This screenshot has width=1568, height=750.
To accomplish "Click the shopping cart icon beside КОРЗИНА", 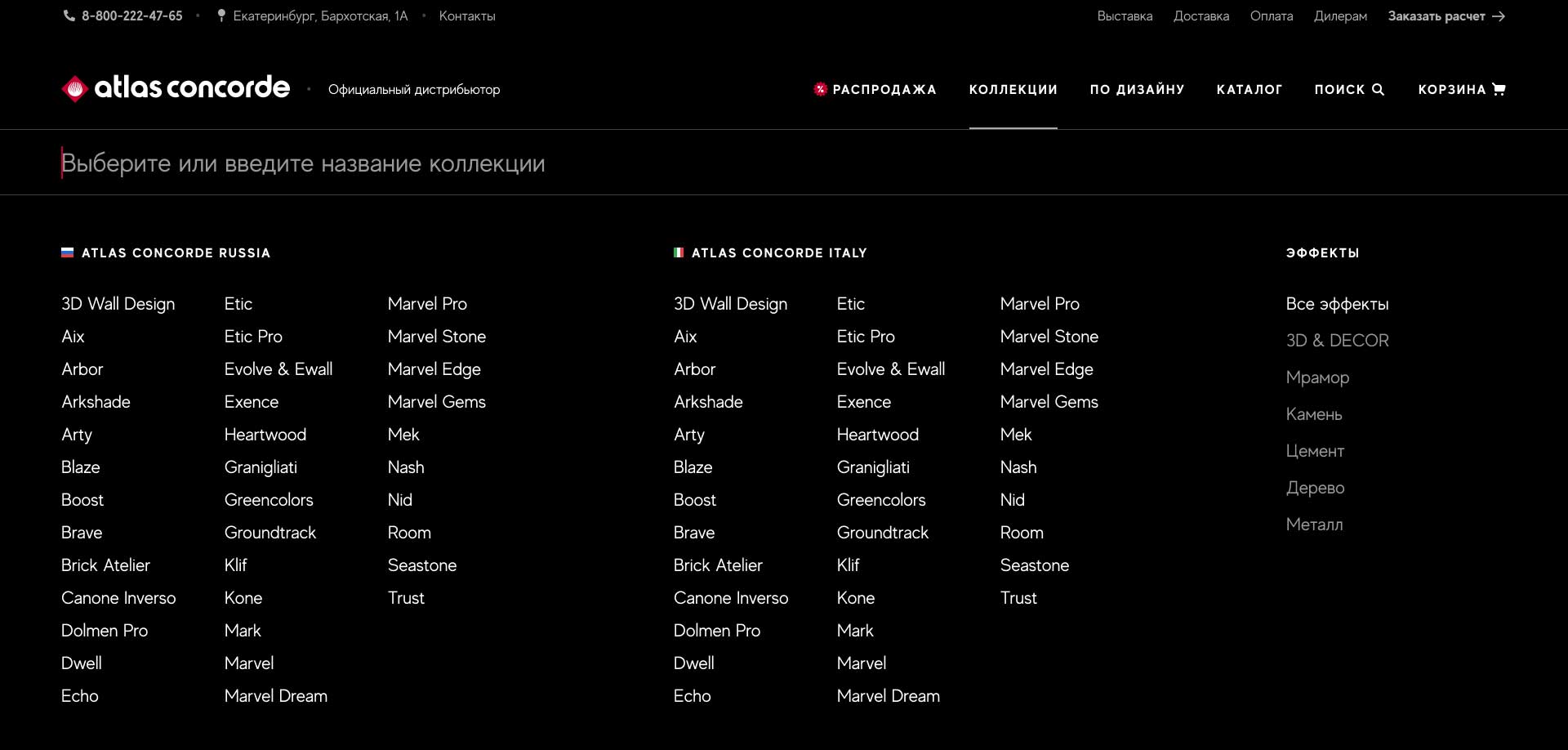I will (x=1499, y=89).
